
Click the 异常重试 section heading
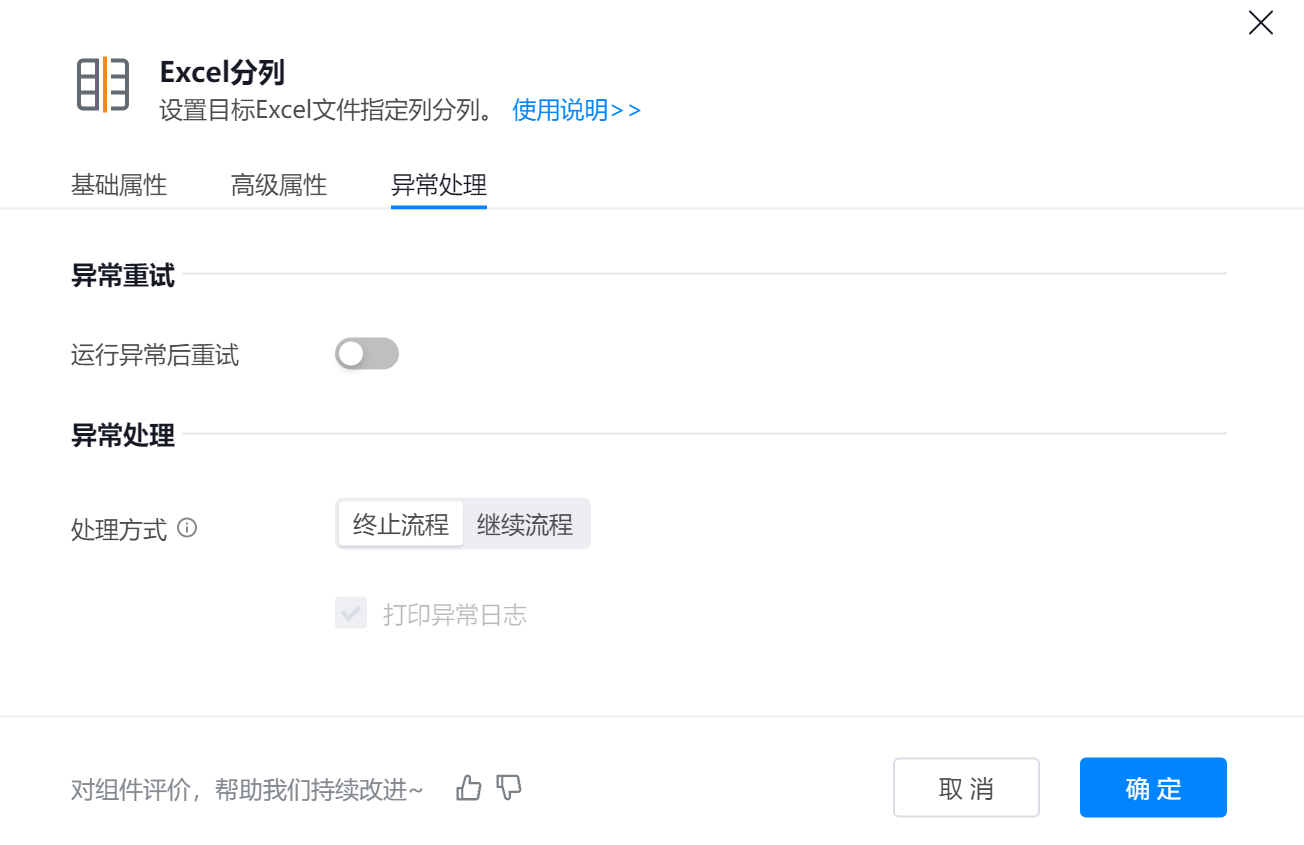pyautogui.click(x=123, y=276)
